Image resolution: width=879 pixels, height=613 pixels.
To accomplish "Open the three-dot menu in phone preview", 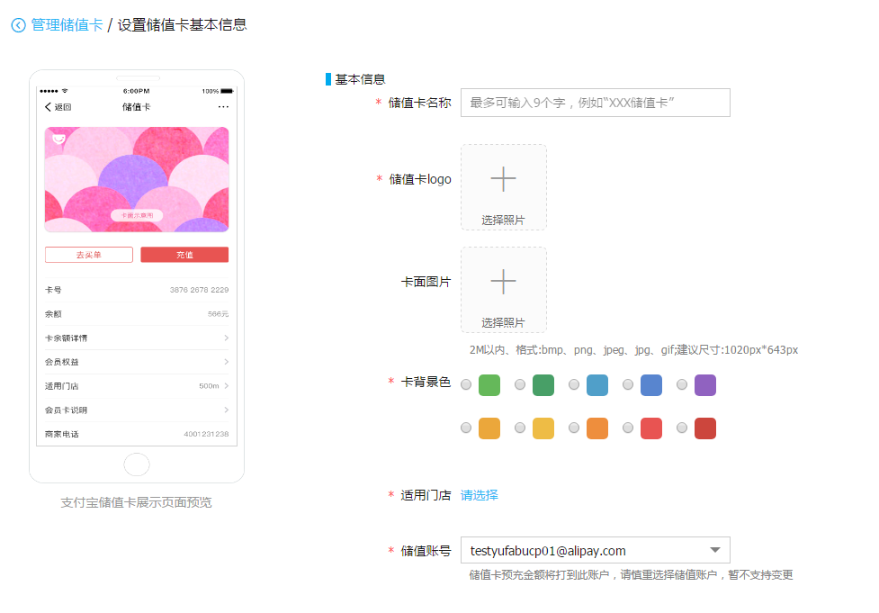I will point(224,107).
